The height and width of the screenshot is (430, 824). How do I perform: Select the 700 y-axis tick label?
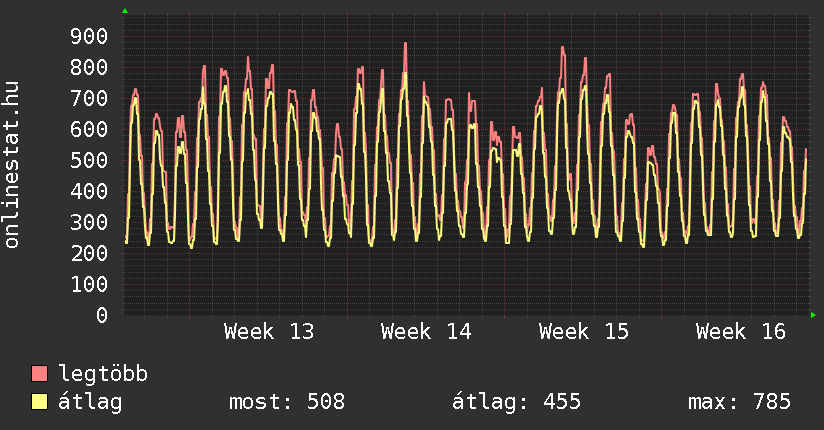[x=89, y=99]
